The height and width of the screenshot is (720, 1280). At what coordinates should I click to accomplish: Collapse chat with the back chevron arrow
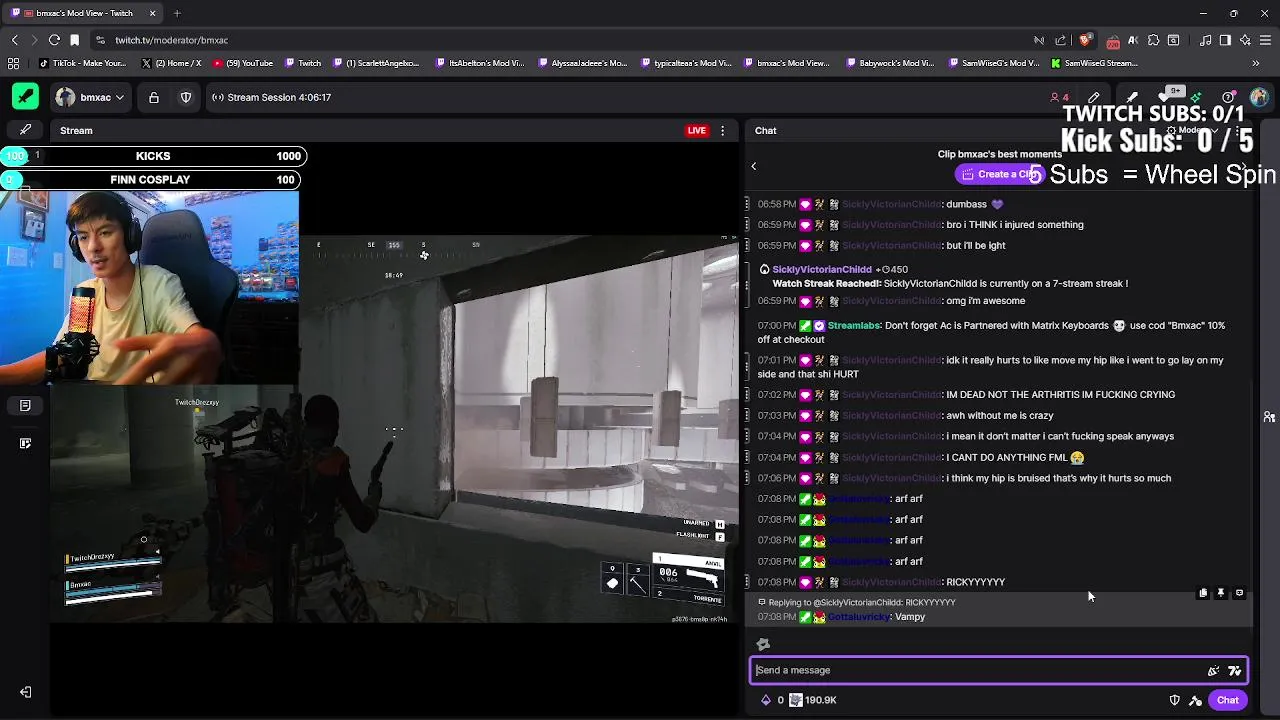(754, 166)
